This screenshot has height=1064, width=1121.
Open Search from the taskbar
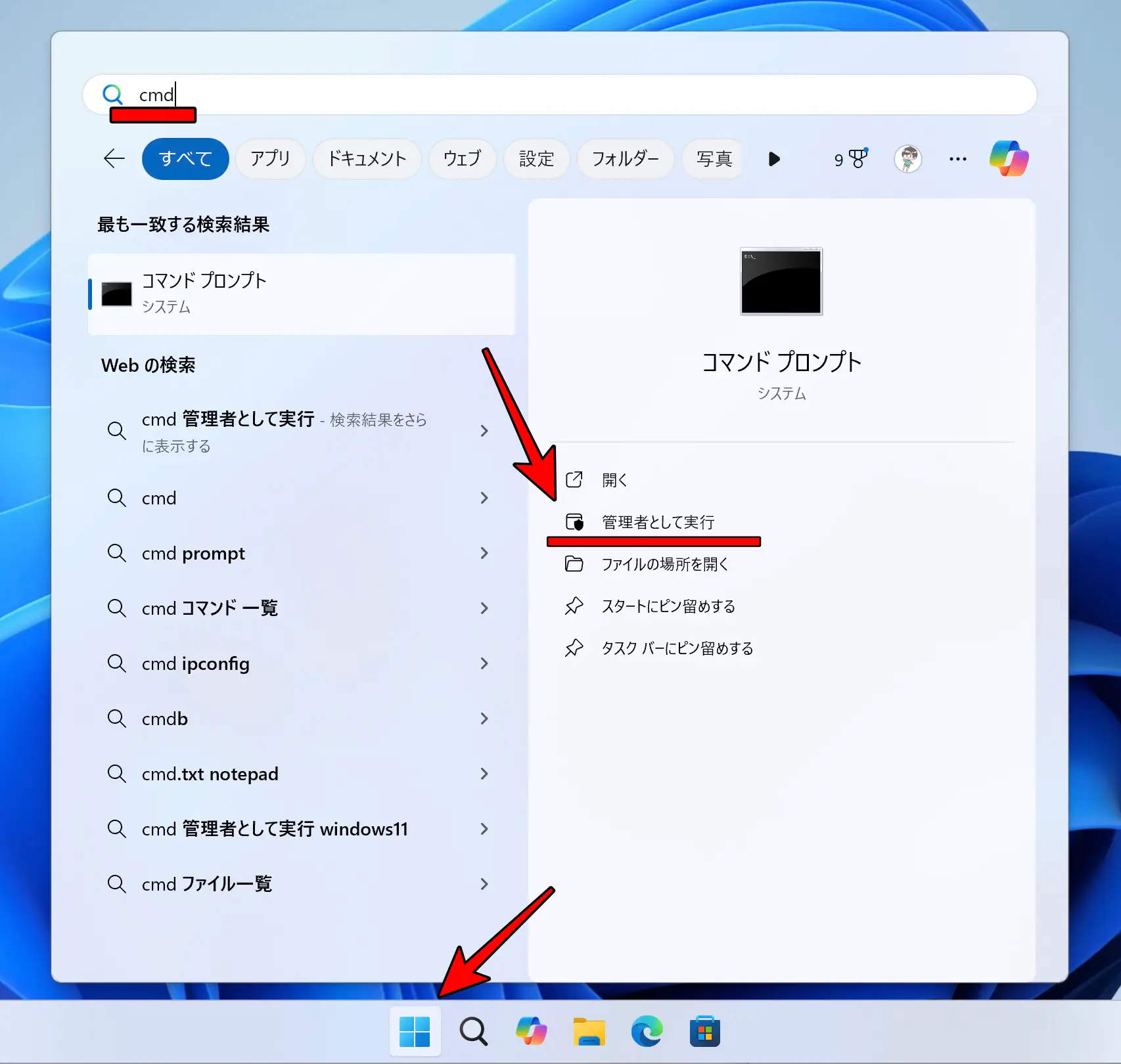coord(472,1031)
